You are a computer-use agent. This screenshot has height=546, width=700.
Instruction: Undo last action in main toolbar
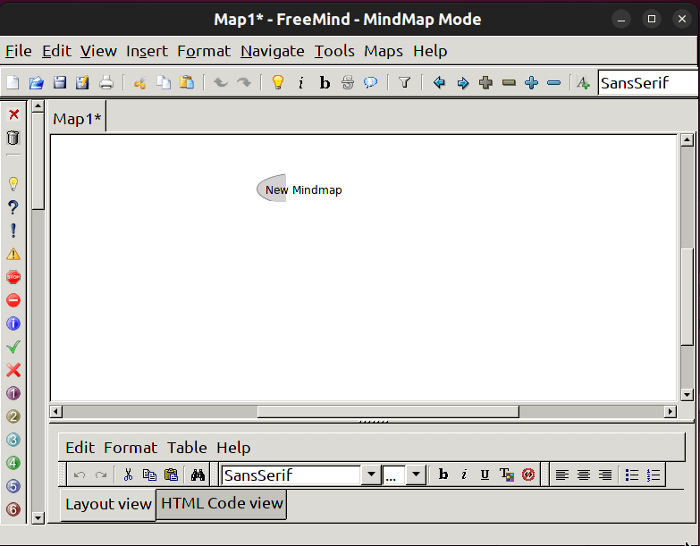[221, 83]
